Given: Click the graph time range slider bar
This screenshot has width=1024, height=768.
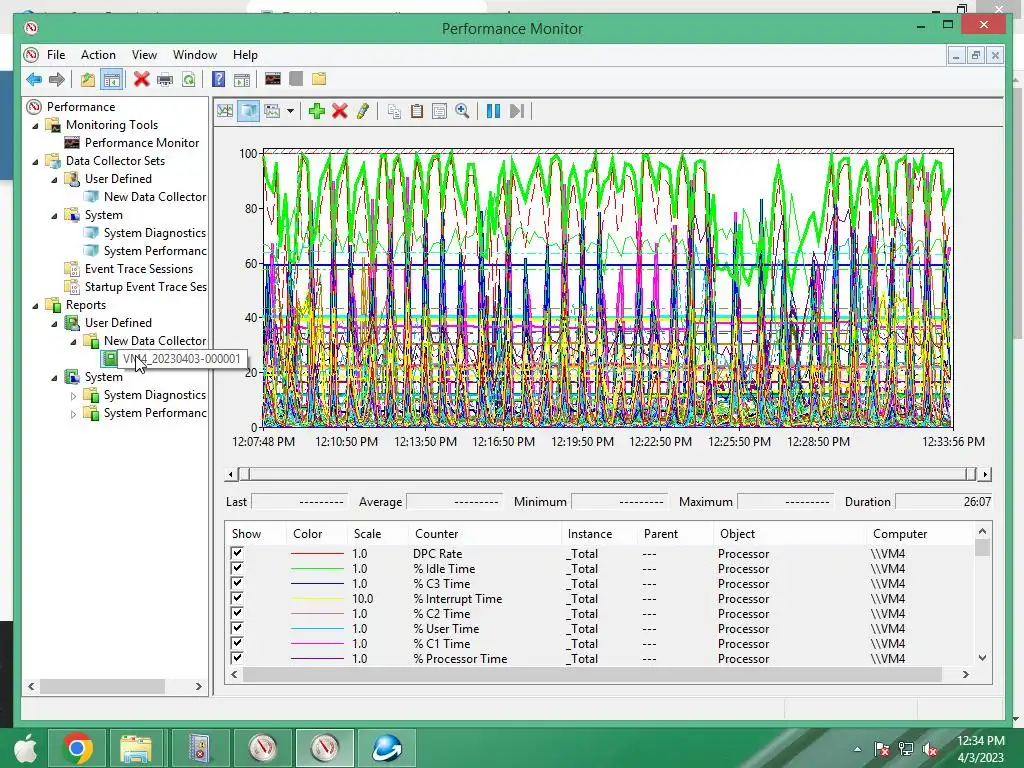Looking at the screenshot, I should [607, 474].
